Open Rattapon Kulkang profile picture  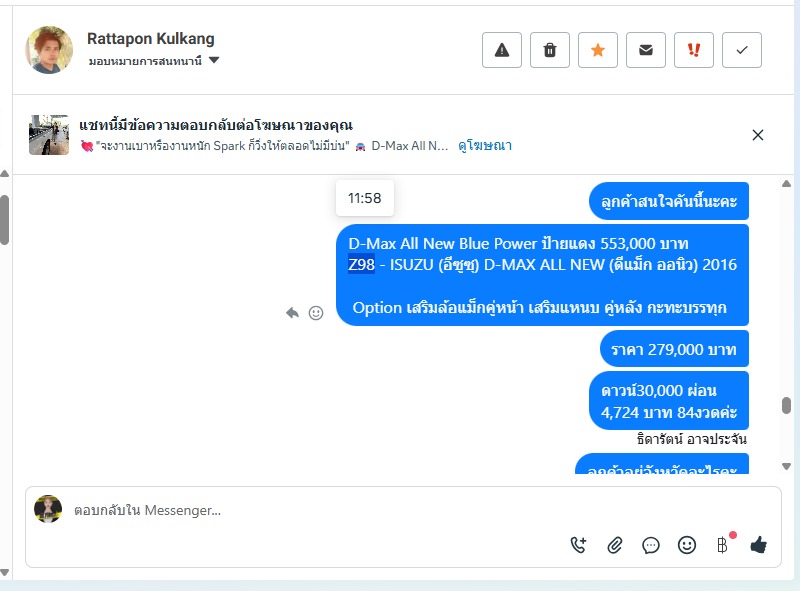[x=49, y=50]
